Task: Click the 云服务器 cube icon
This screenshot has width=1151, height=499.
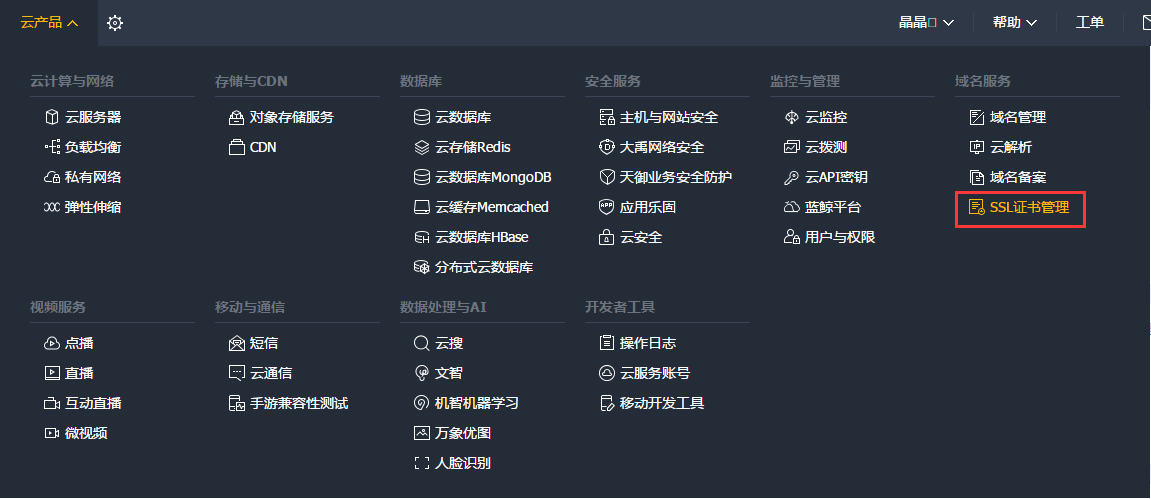Action: click(52, 117)
